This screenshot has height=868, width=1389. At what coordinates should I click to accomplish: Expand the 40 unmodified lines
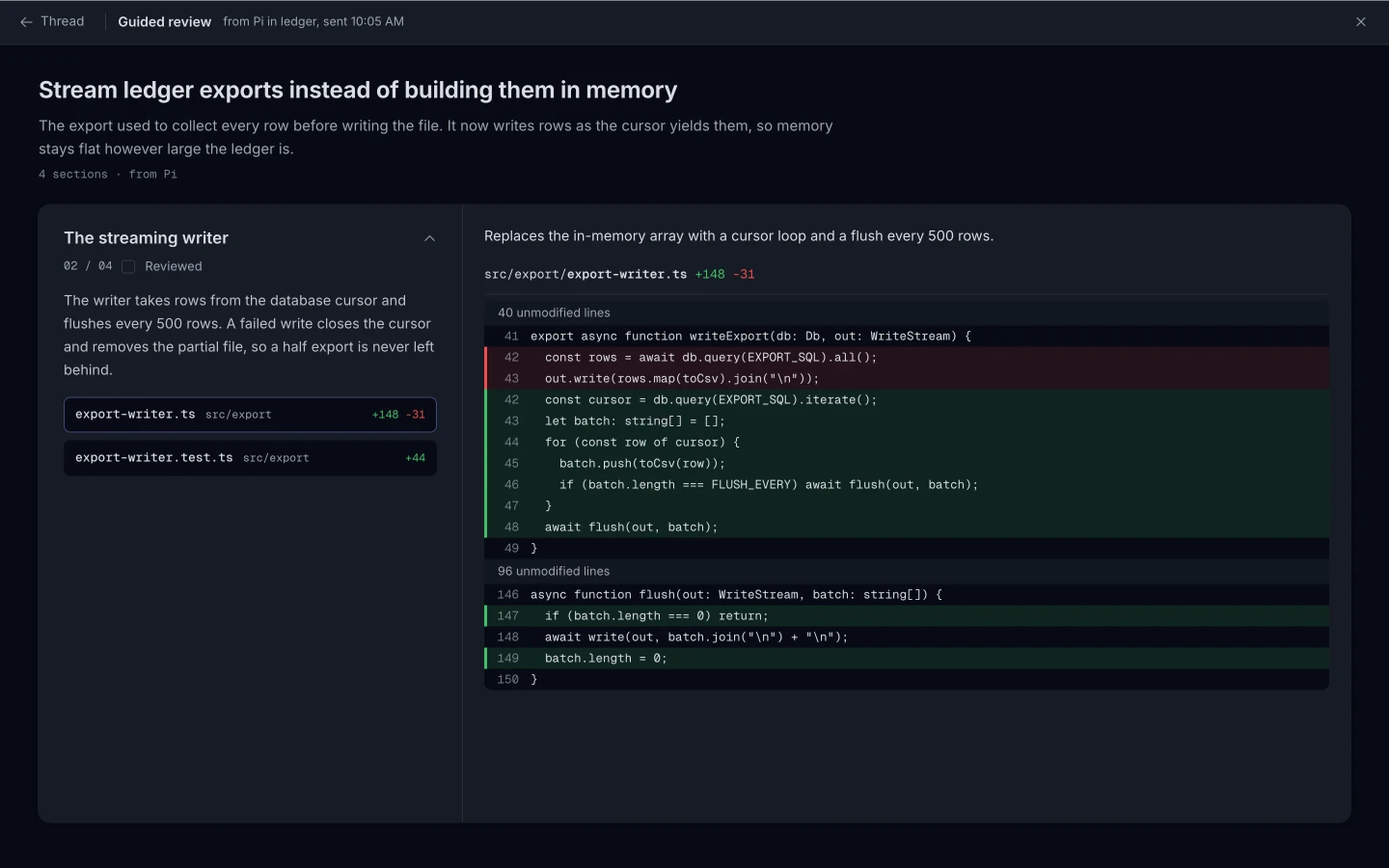tap(907, 312)
